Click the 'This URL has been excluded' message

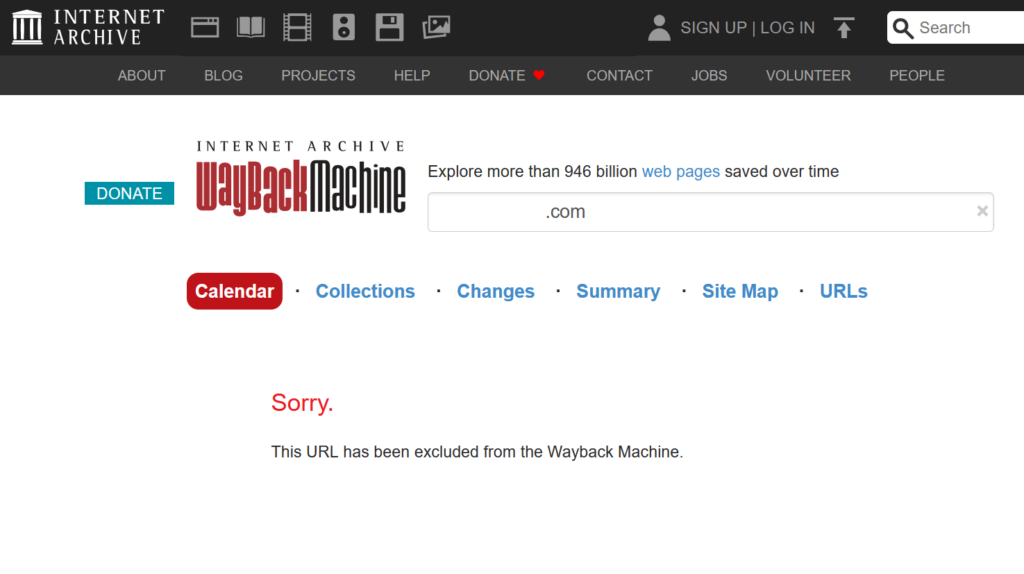click(x=477, y=452)
